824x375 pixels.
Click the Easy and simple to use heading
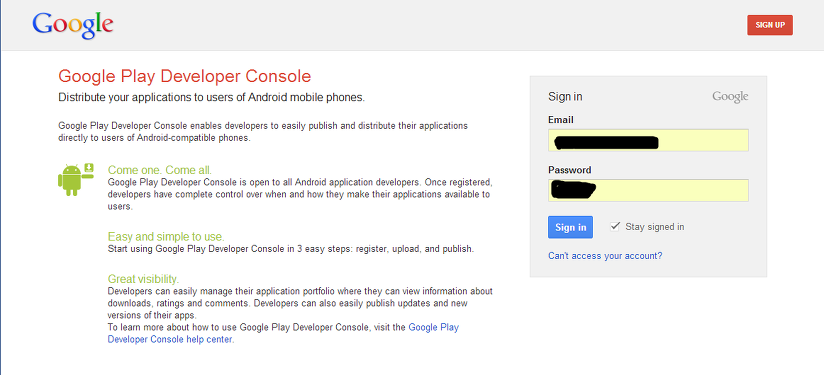click(x=166, y=236)
